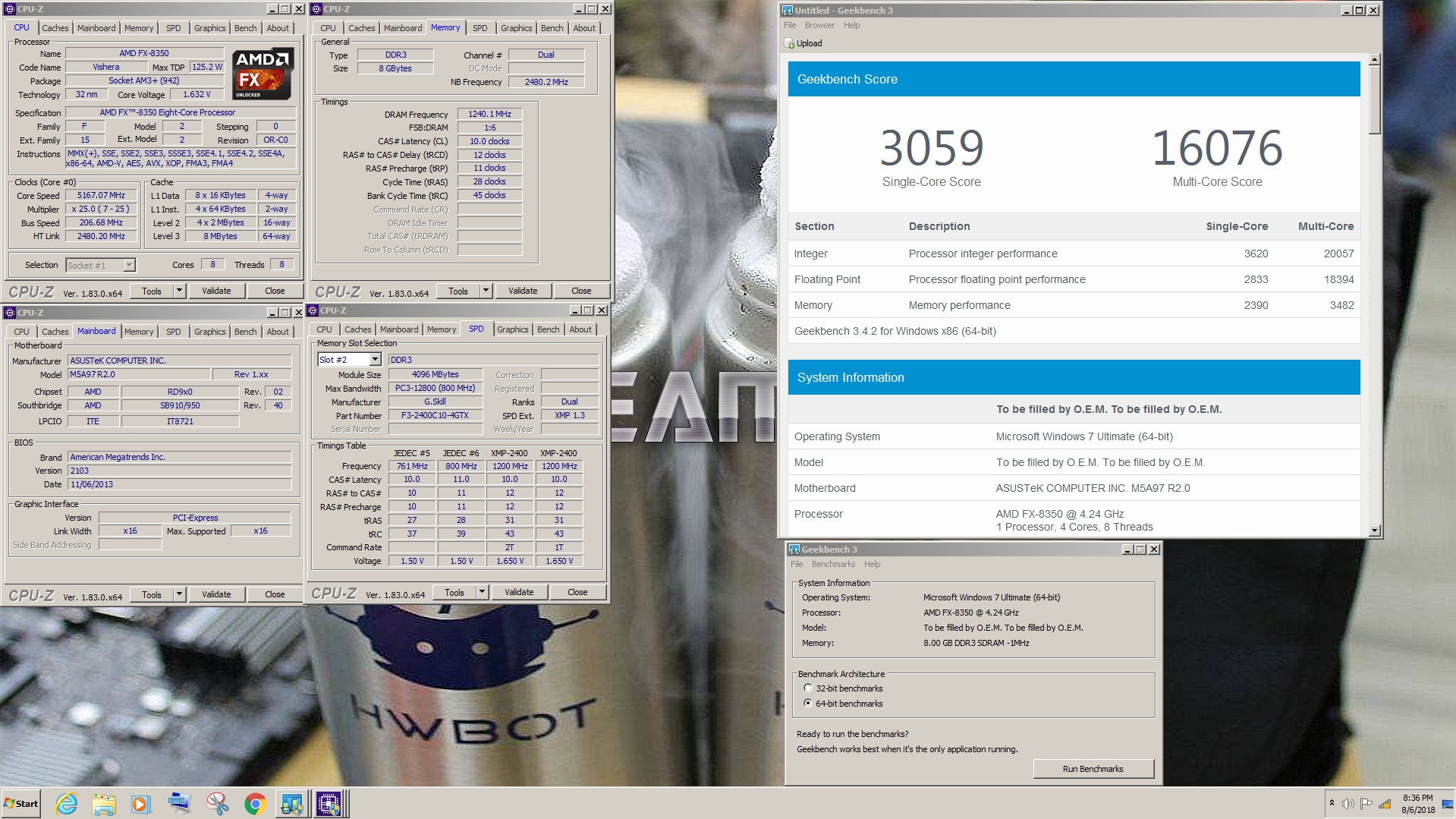Screen dimensions: 1456x819
Task: Launch Google Chrome from the taskbar
Action: coord(255,804)
